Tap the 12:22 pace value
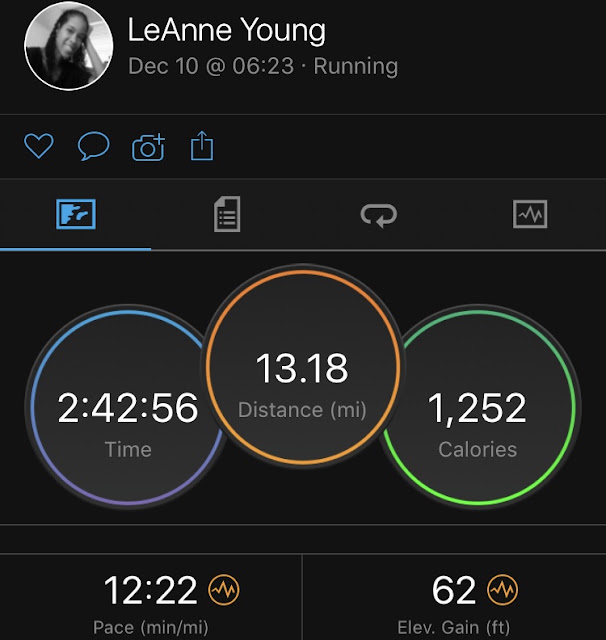This screenshot has height=640, width=606. pyautogui.click(x=151, y=590)
